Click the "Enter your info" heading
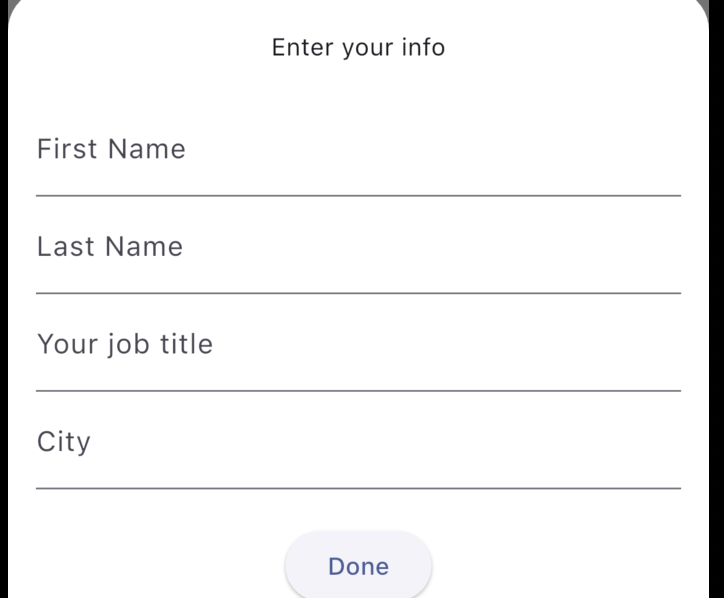The width and height of the screenshot is (724, 598). pyautogui.click(x=358, y=47)
